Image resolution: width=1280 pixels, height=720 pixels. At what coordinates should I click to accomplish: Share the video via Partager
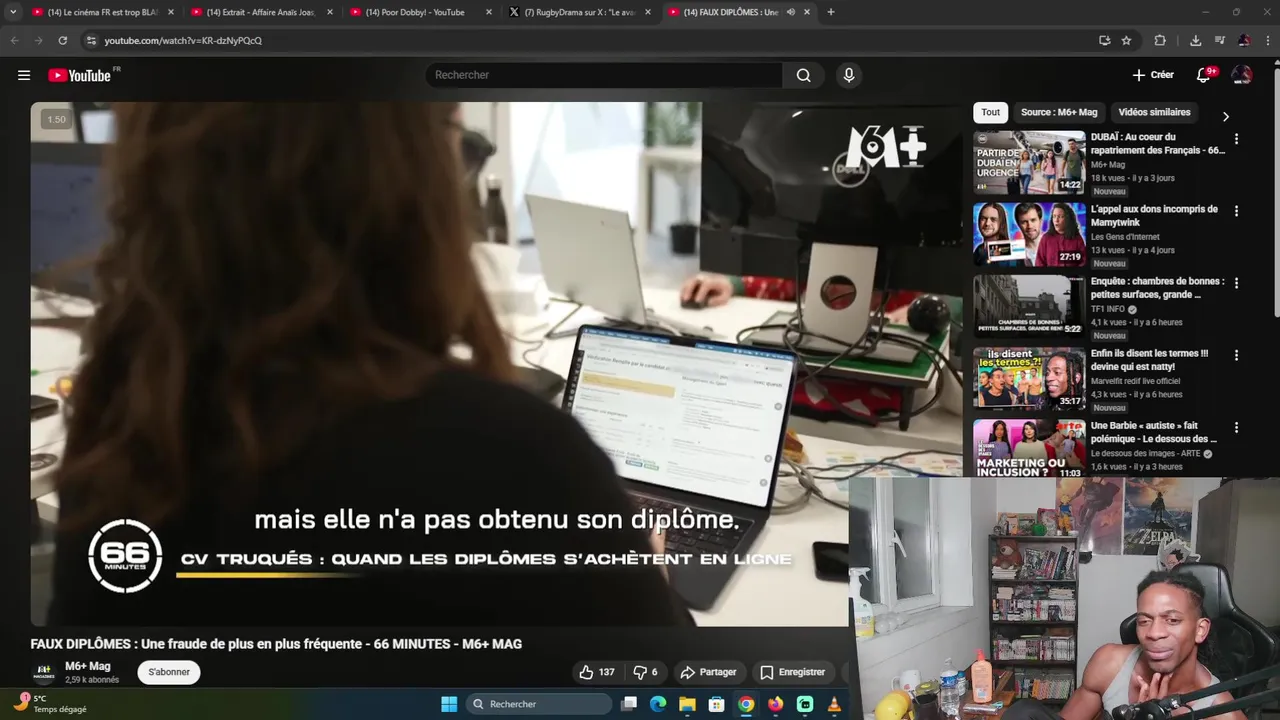(708, 672)
